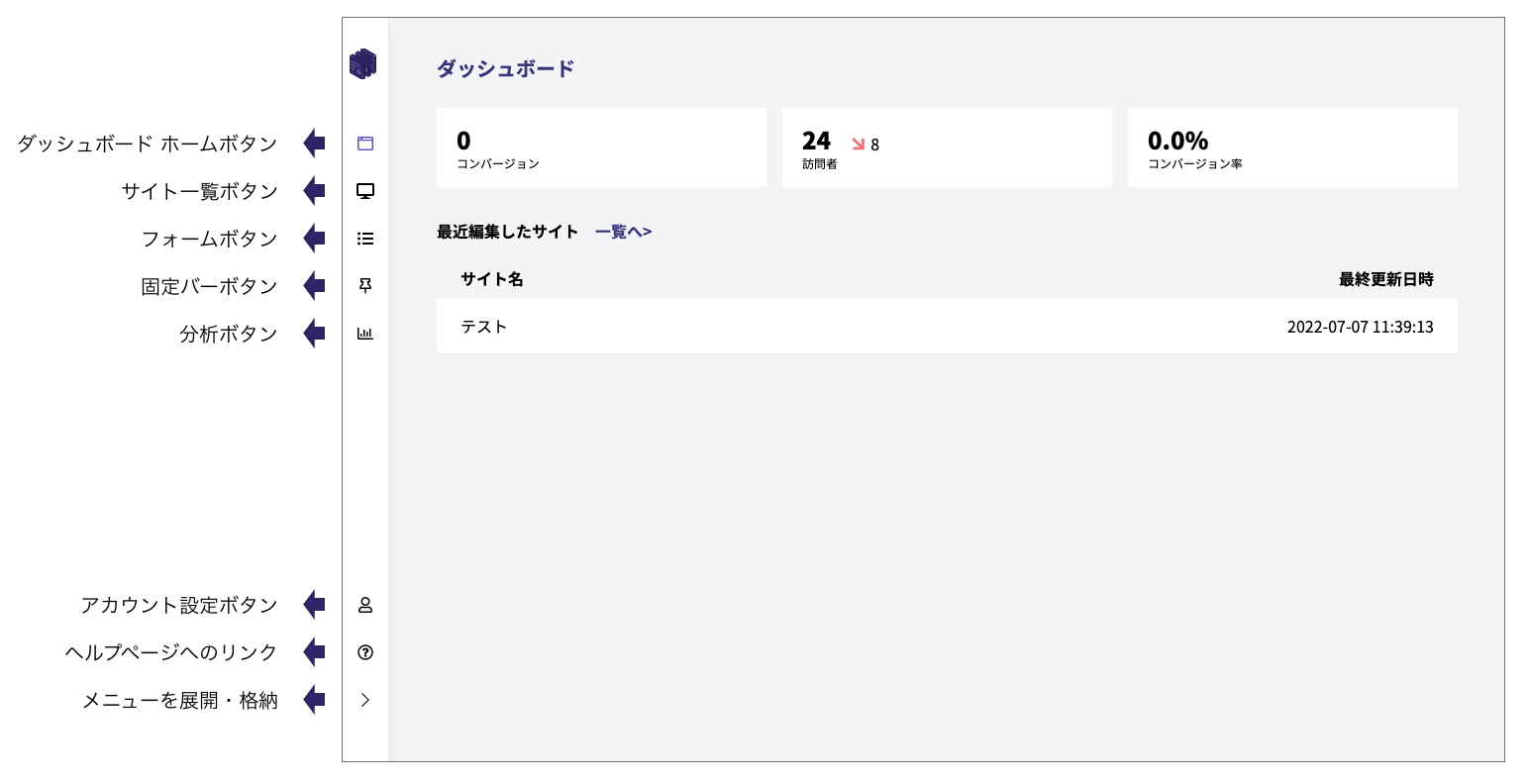Expand the sidebar menu with the chevron
1528x784 pixels.
pyautogui.click(x=364, y=700)
